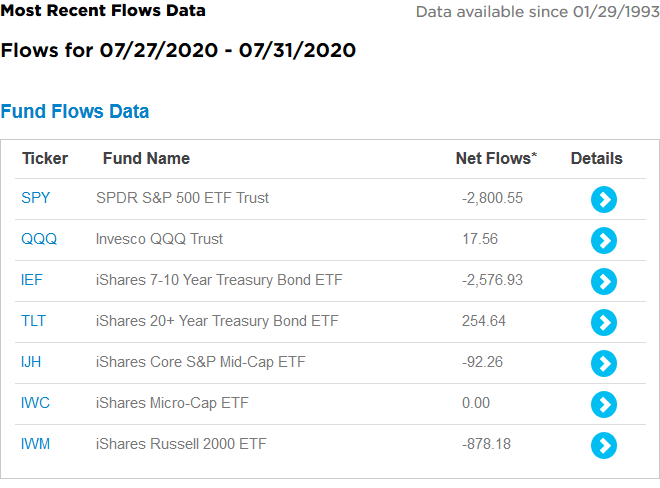This screenshot has width=660, height=488.
Task: Open details arrow for SPY row
Action: pos(603,199)
